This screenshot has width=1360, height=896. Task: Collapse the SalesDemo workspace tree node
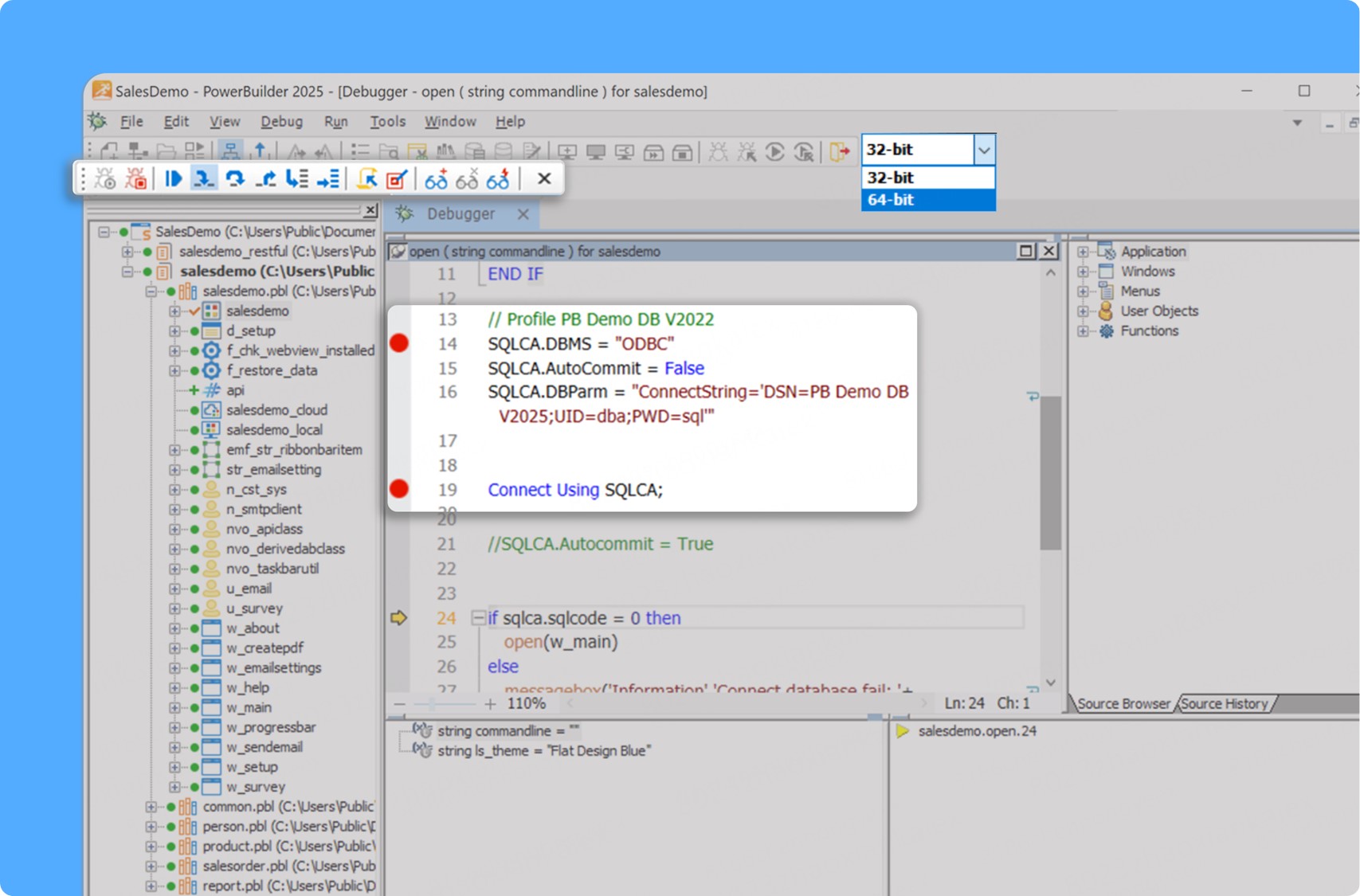point(104,232)
